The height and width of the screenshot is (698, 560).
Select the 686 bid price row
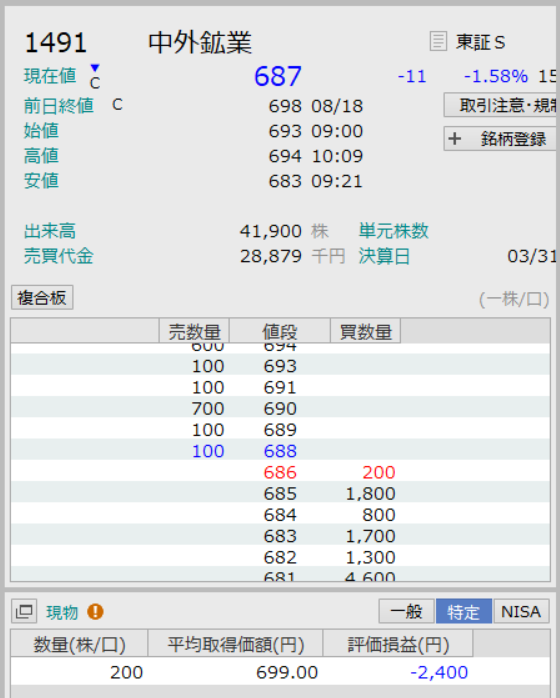(280, 472)
